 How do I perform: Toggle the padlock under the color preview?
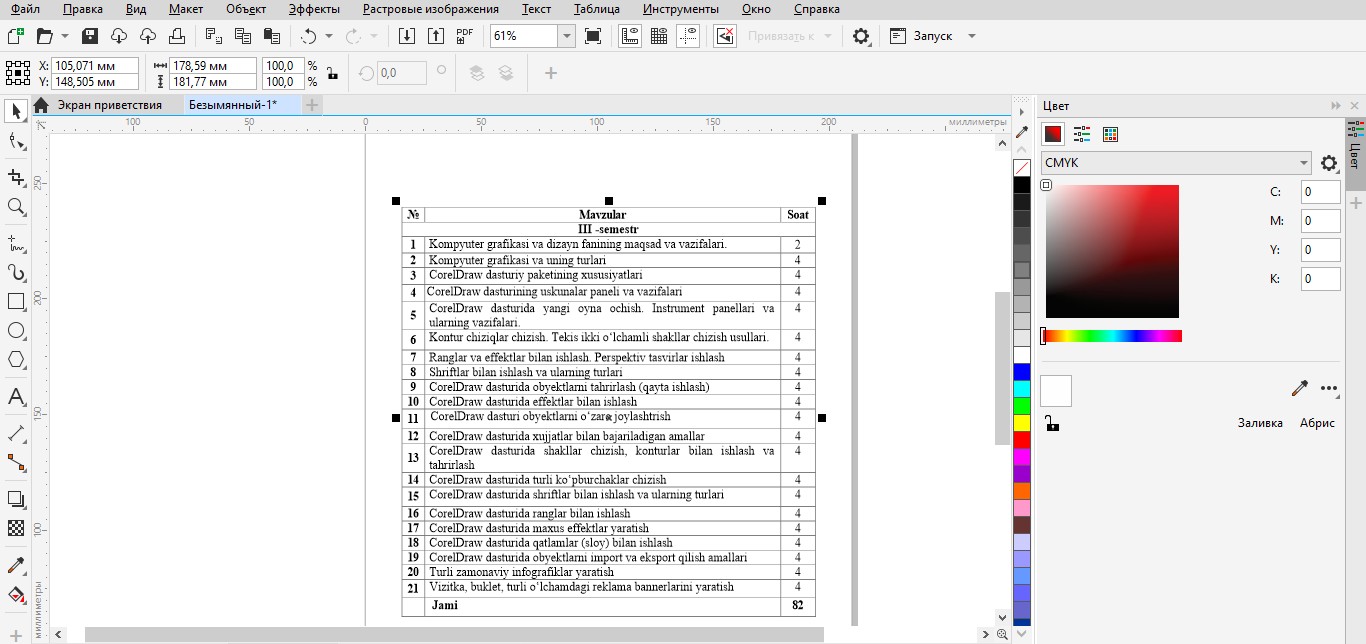[x=1052, y=423]
